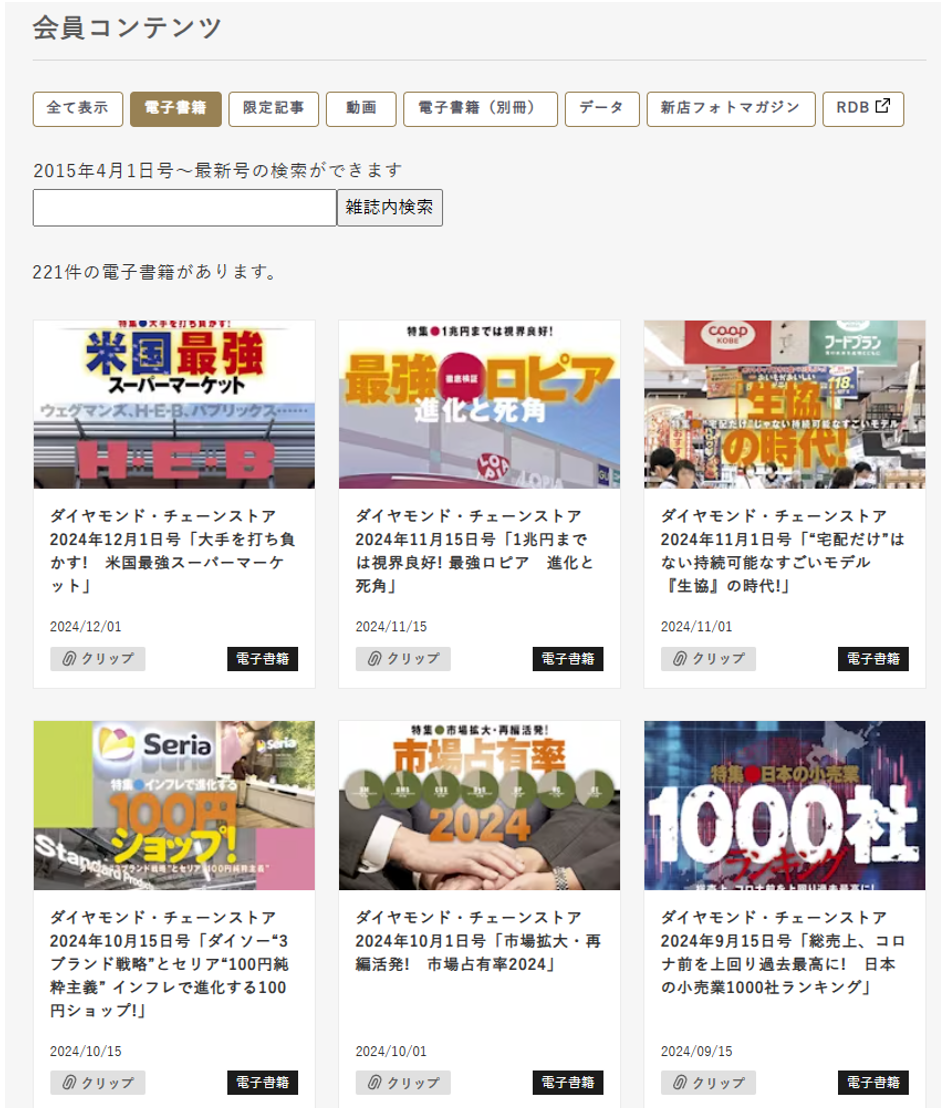
Task: Focus the magazine search text field
Action: tap(184, 208)
